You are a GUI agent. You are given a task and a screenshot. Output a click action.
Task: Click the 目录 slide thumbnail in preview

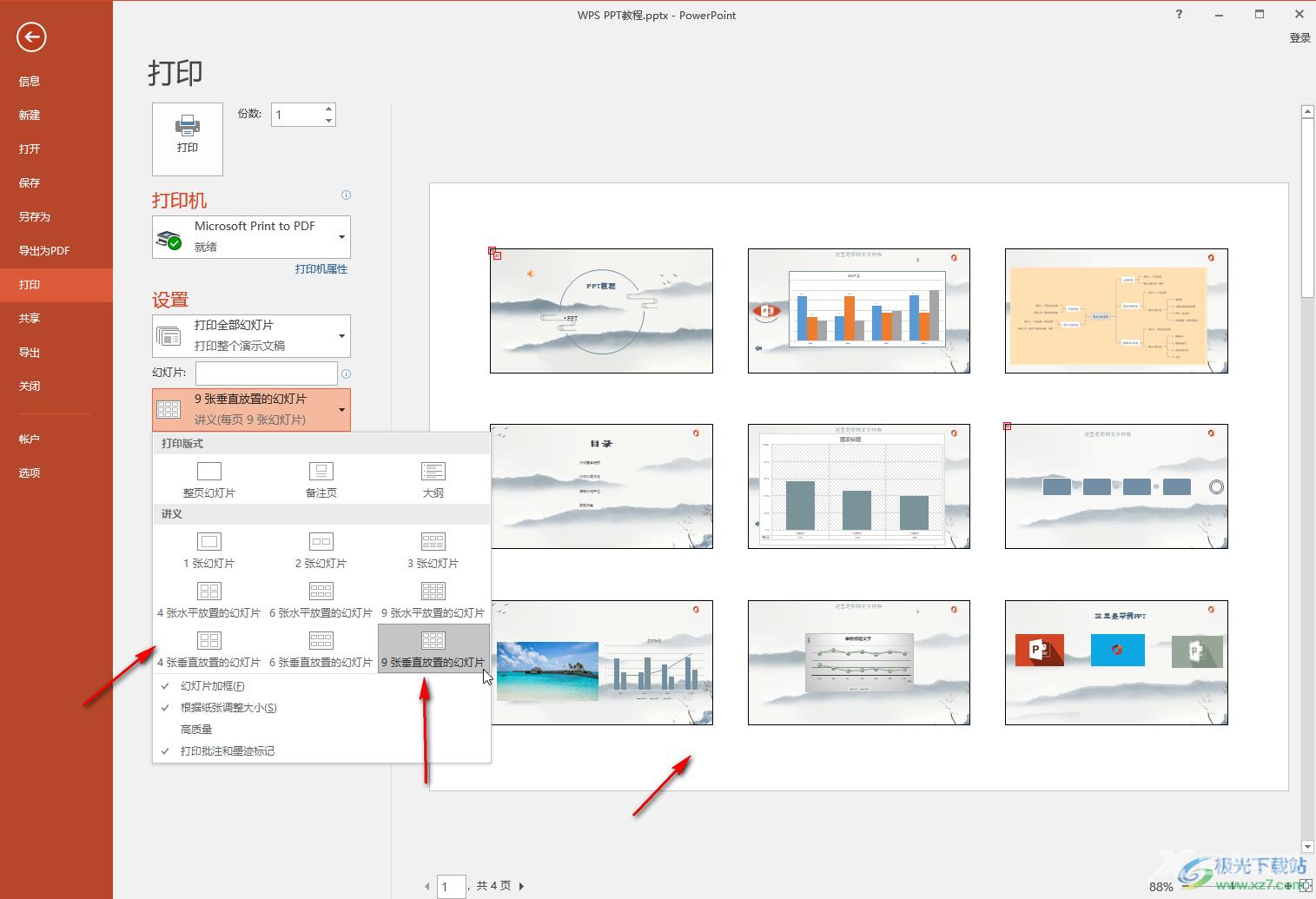601,486
